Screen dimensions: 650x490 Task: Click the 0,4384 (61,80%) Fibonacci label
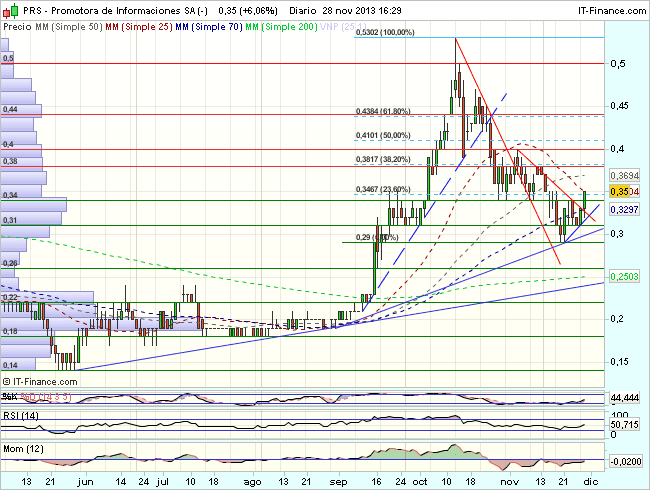(383, 111)
